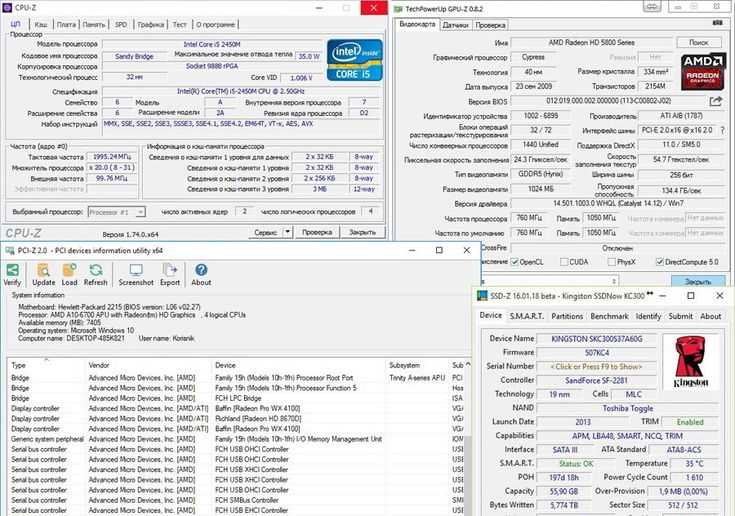Image resolution: width=735 pixels, height=516 pixels.
Task: Click the Update icon in PCI-Z toolbar
Action: [44, 270]
